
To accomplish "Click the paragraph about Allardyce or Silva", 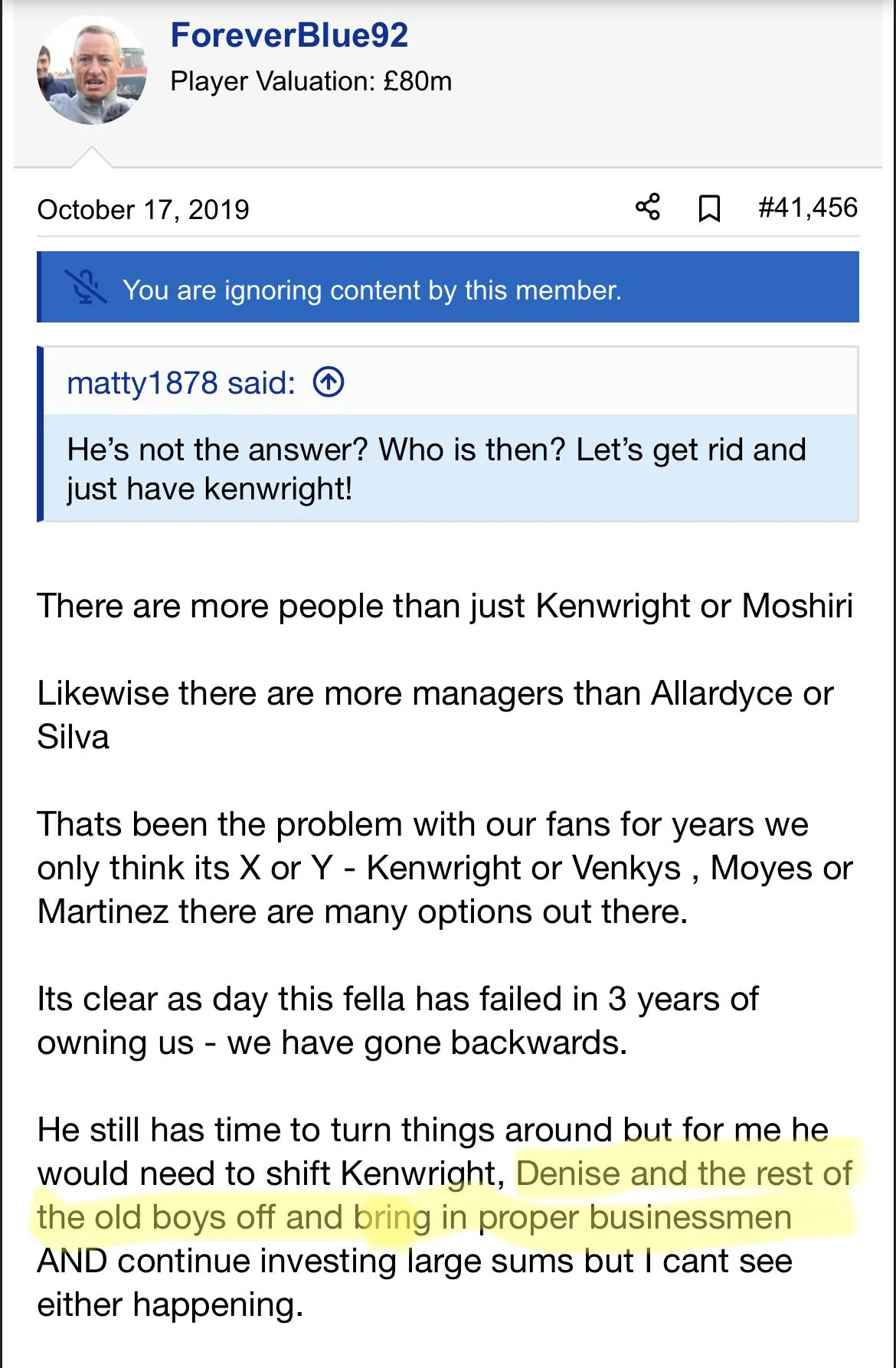I will click(x=434, y=715).
